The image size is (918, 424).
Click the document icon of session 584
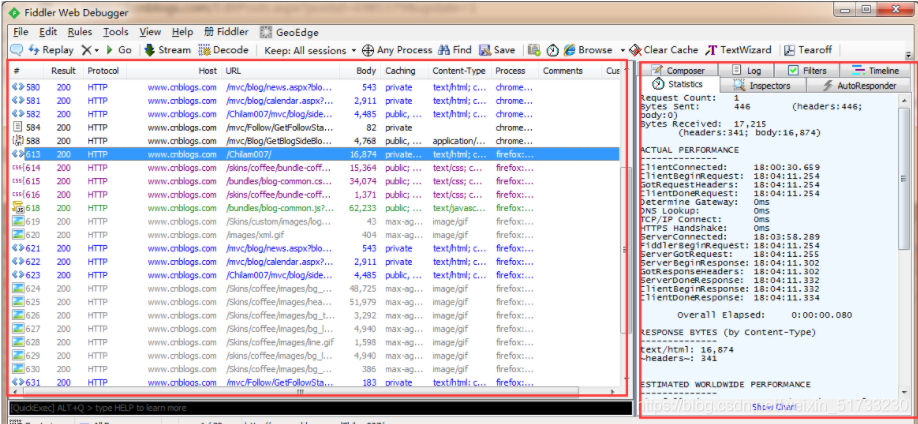pos(18,127)
